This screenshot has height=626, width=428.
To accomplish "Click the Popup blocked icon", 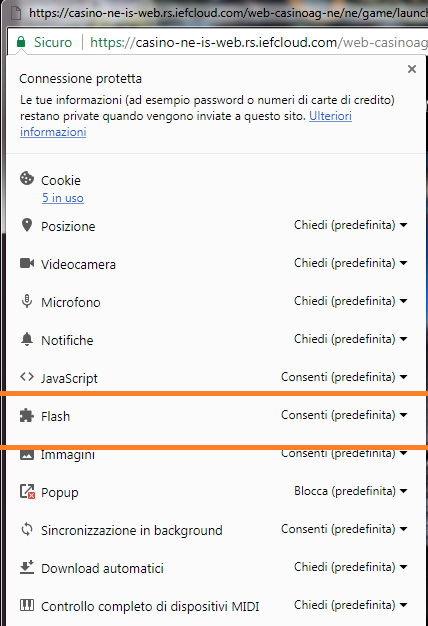I will pyautogui.click(x=28, y=491).
